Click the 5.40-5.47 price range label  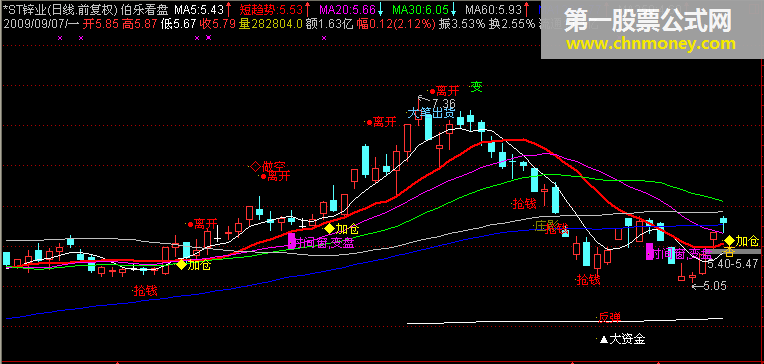733,264
